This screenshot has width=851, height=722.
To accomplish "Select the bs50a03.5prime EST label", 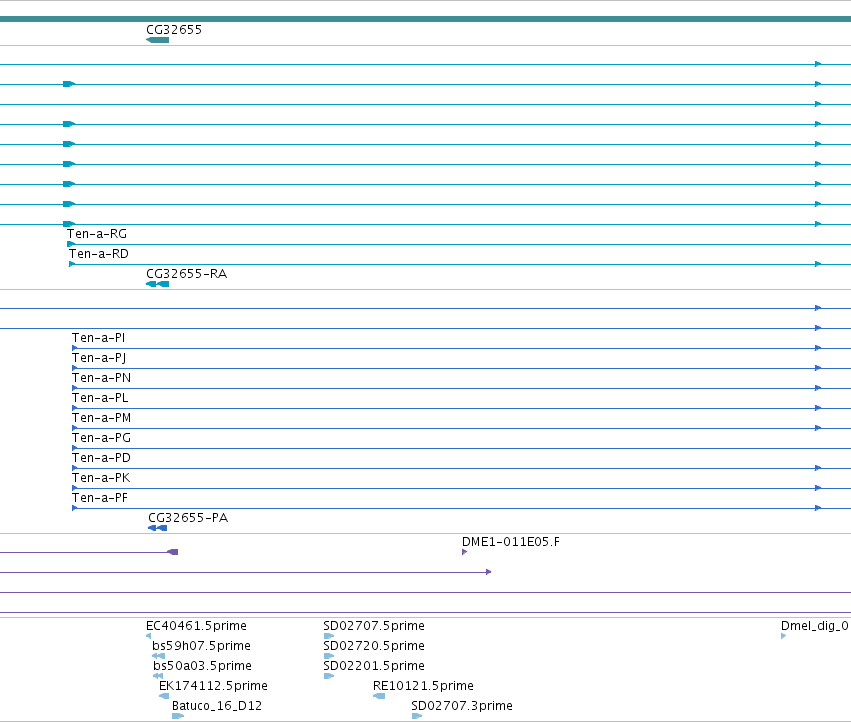I will (202, 667).
